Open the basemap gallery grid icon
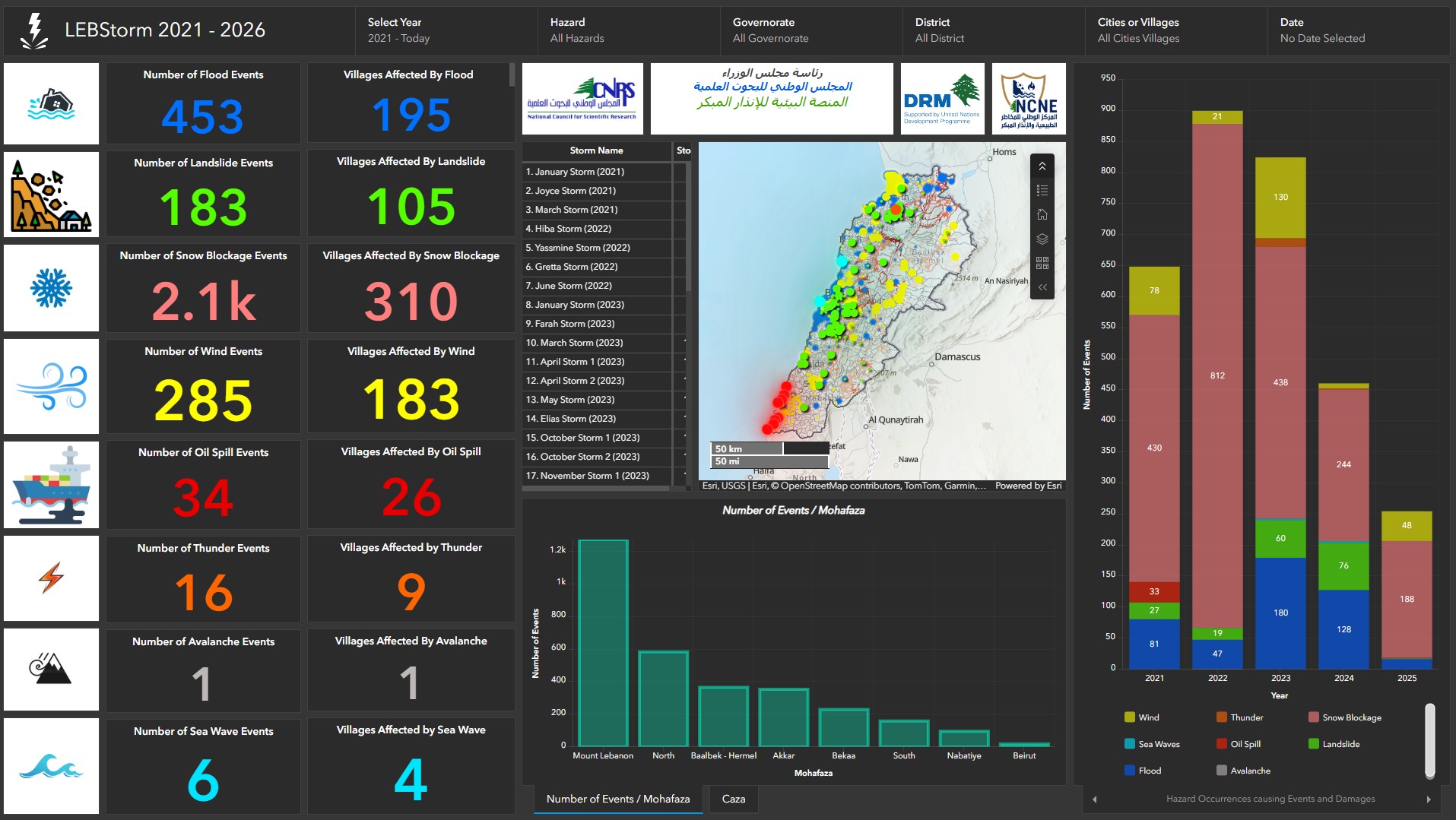Screen dimensions: 1456x820 pos(1042,263)
